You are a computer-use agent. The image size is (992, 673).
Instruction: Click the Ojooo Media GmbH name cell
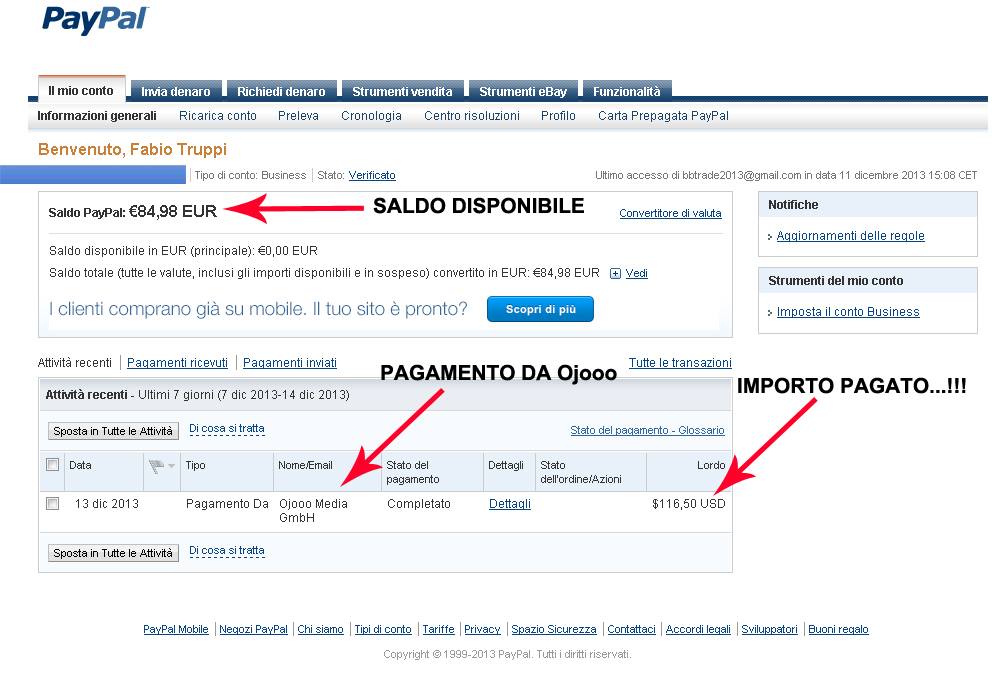(x=313, y=511)
